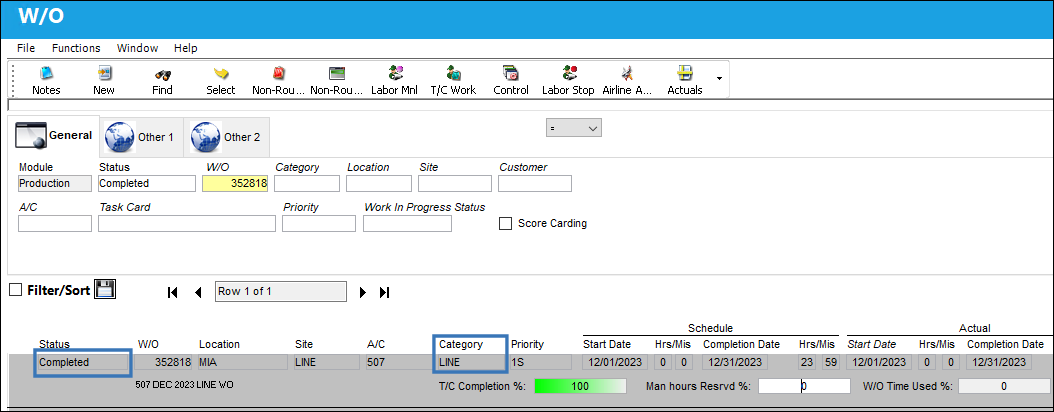The width and height of the screenshot is (1054, 412).
Task: Open the Functions menu
Action: tap(76, 48)
